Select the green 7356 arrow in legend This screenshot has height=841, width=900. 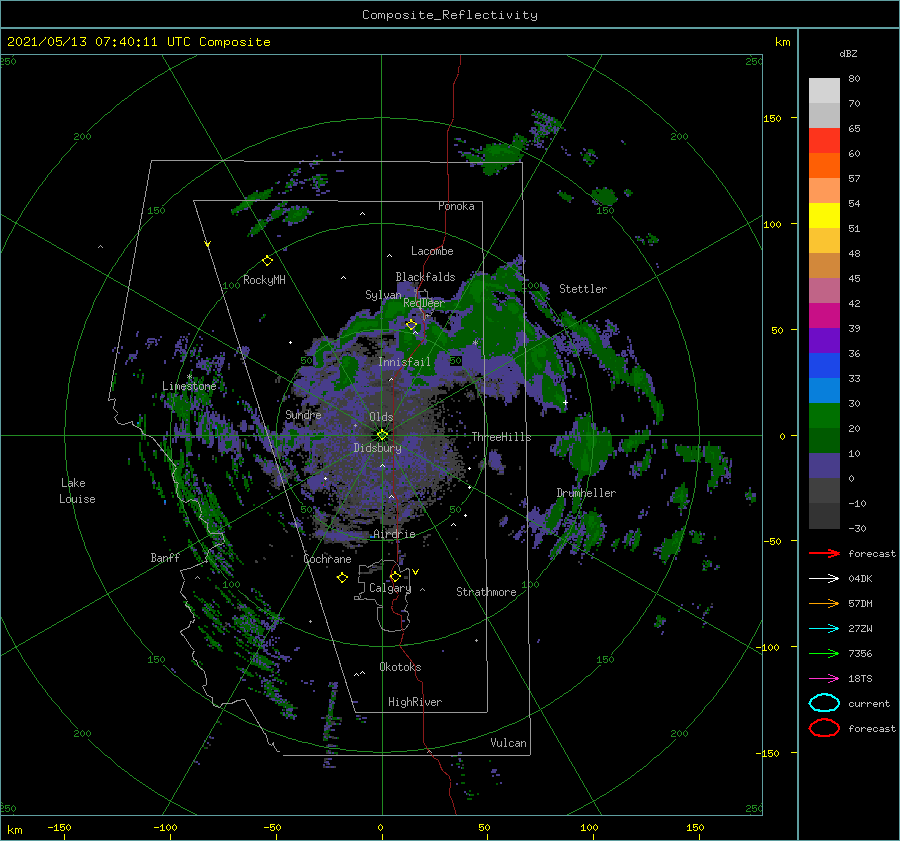824,653
